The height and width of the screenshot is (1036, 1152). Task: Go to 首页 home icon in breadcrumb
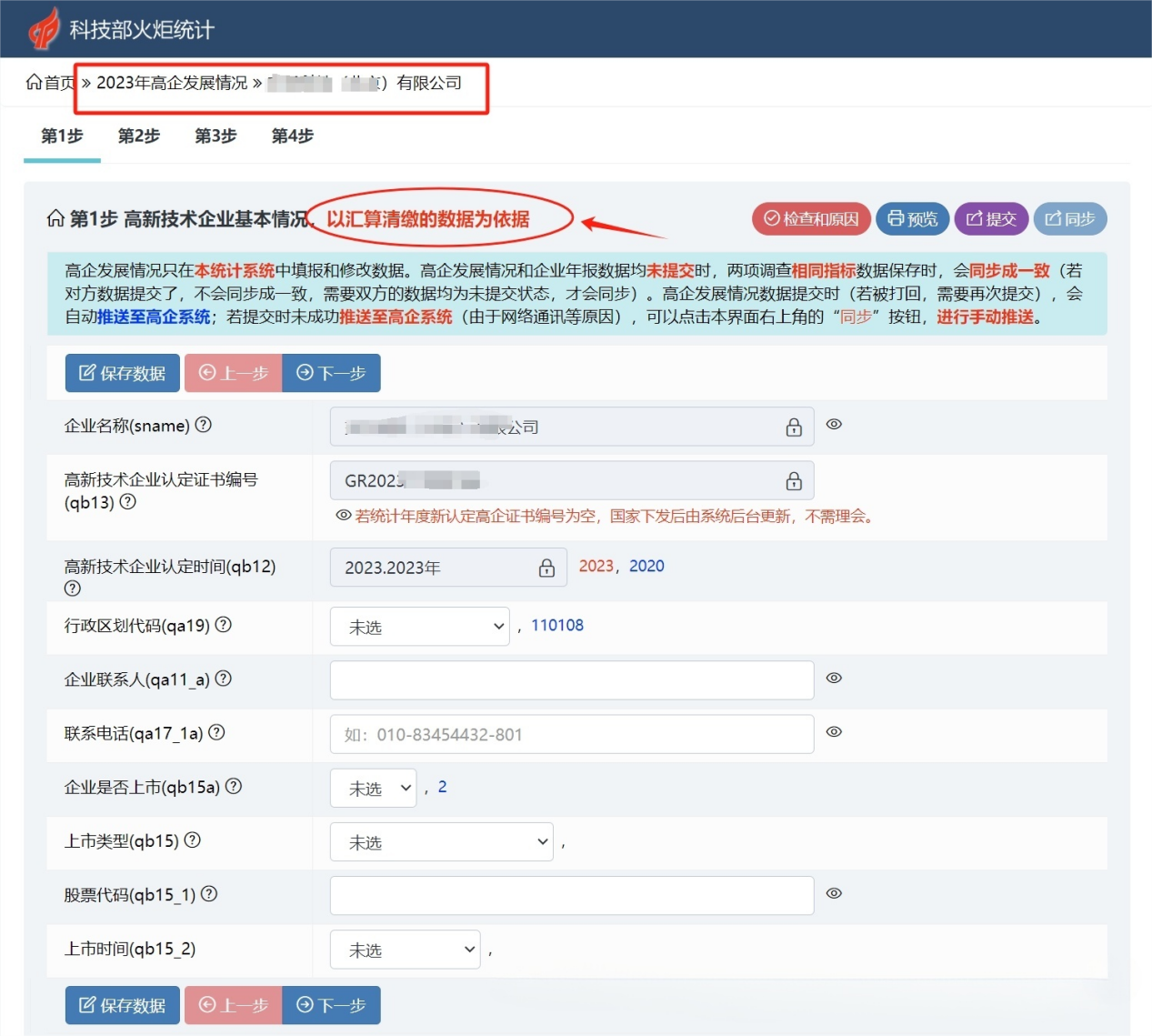(x=35, y=83)
